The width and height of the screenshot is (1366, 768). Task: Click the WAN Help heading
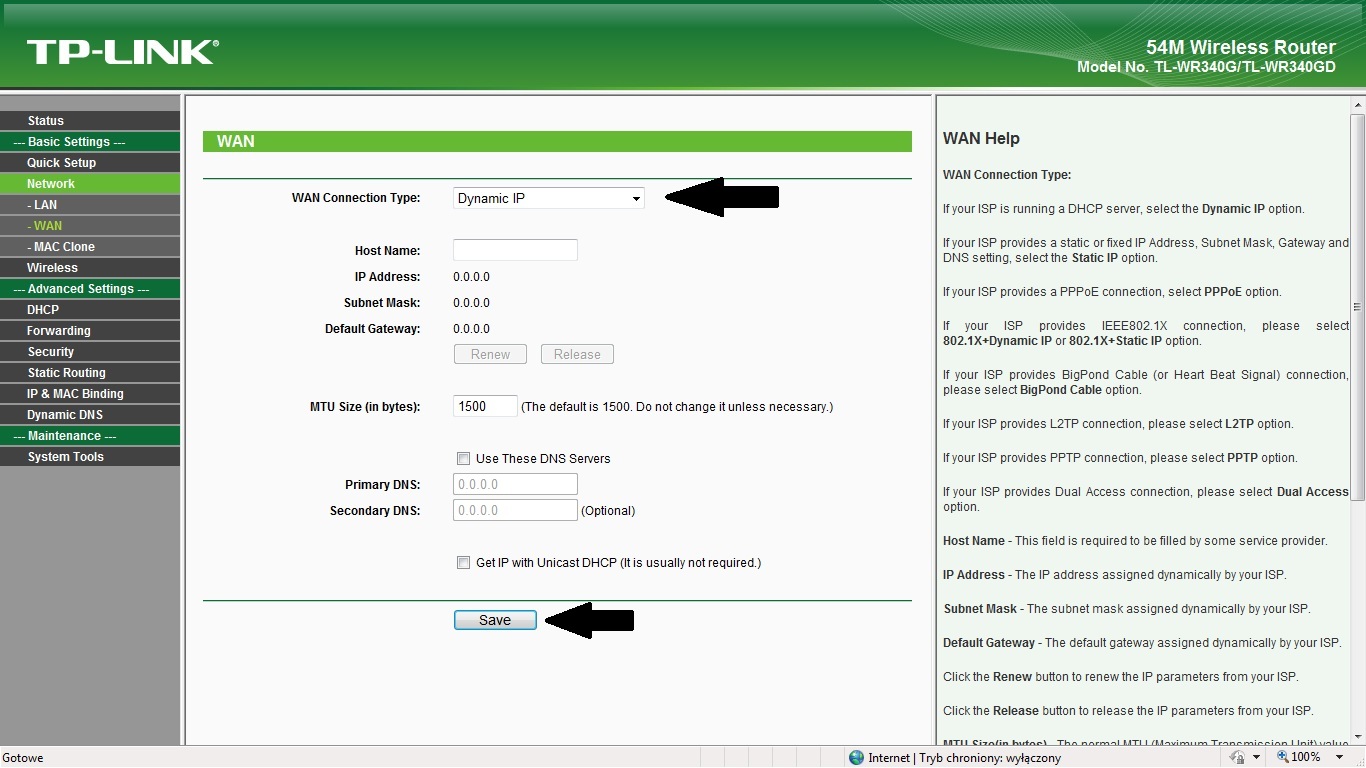click(981, 138)
